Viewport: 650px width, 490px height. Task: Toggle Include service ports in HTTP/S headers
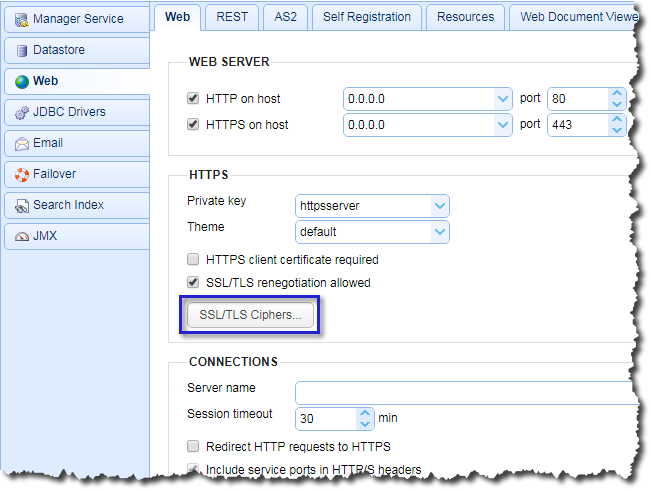pos(193,469)
